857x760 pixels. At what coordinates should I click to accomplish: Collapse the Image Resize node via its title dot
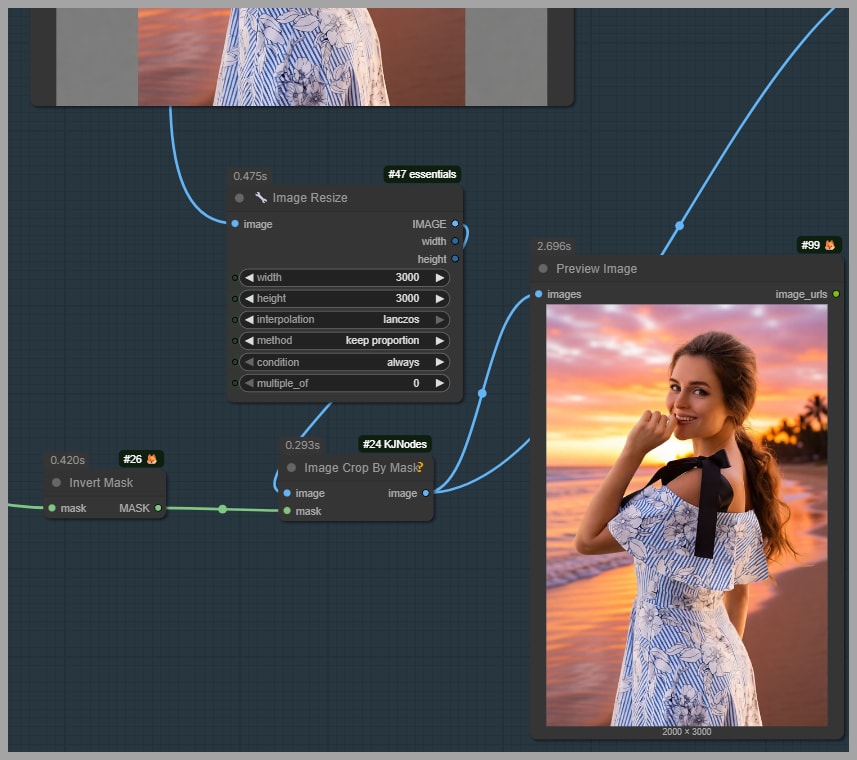tap(239, 198)
